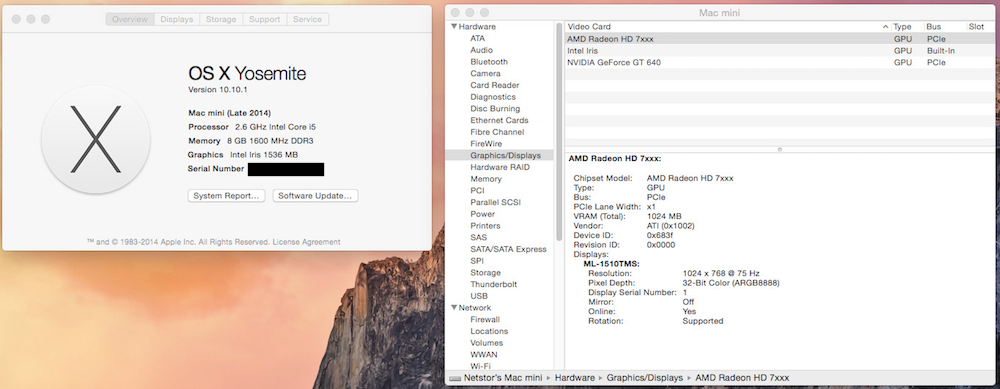The image size is (1000, 389).
Task: Collapse the Hardware section triangle
Action: pyautogui.click(x=454, y=27)
